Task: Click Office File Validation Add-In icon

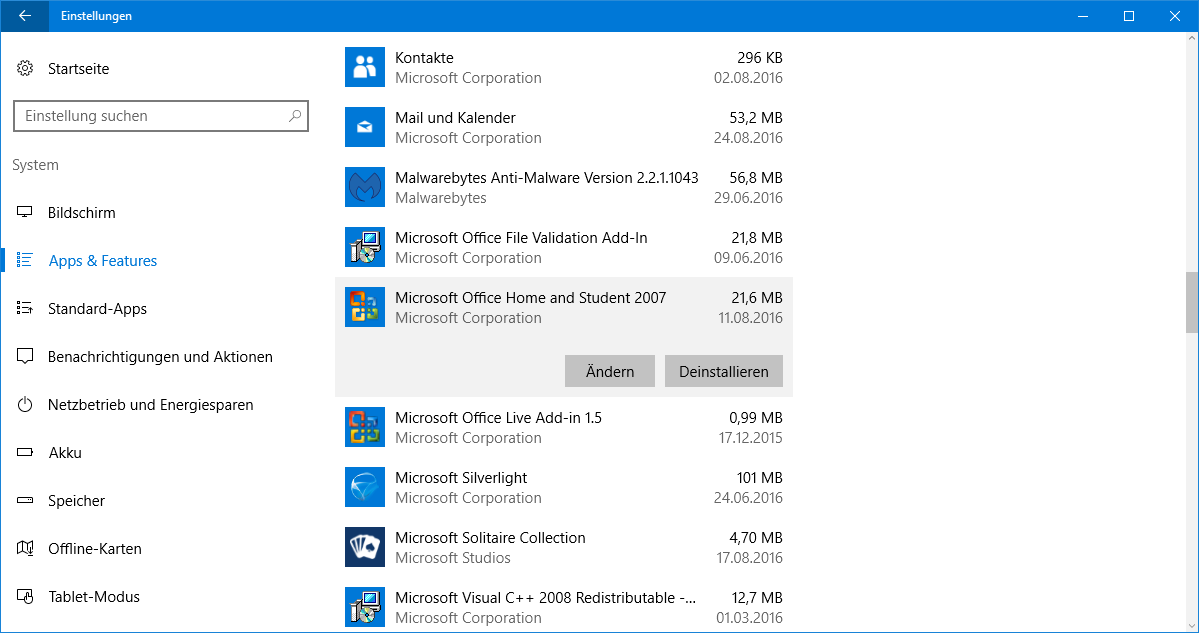Action: pos(365,247)
